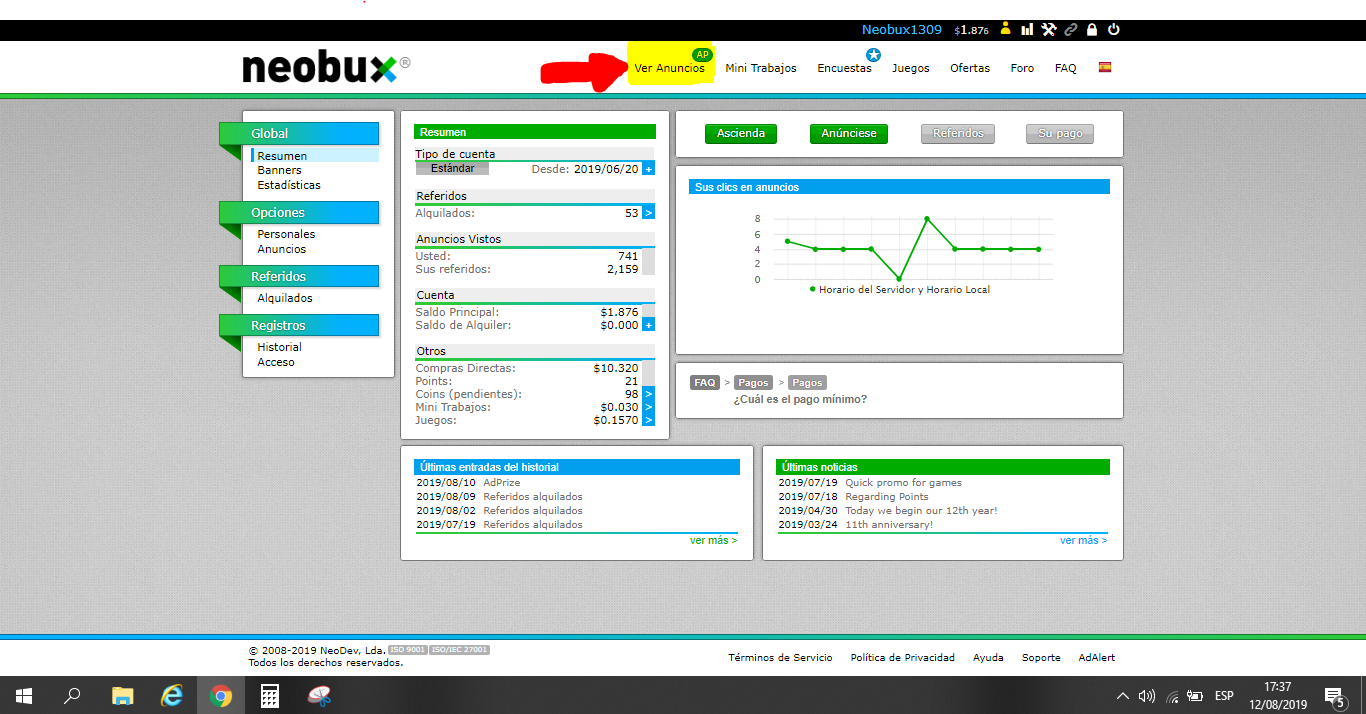Open Mini Trabajos menu
The height and width of the screenshot is (714, 1366).
coord(761,68)
